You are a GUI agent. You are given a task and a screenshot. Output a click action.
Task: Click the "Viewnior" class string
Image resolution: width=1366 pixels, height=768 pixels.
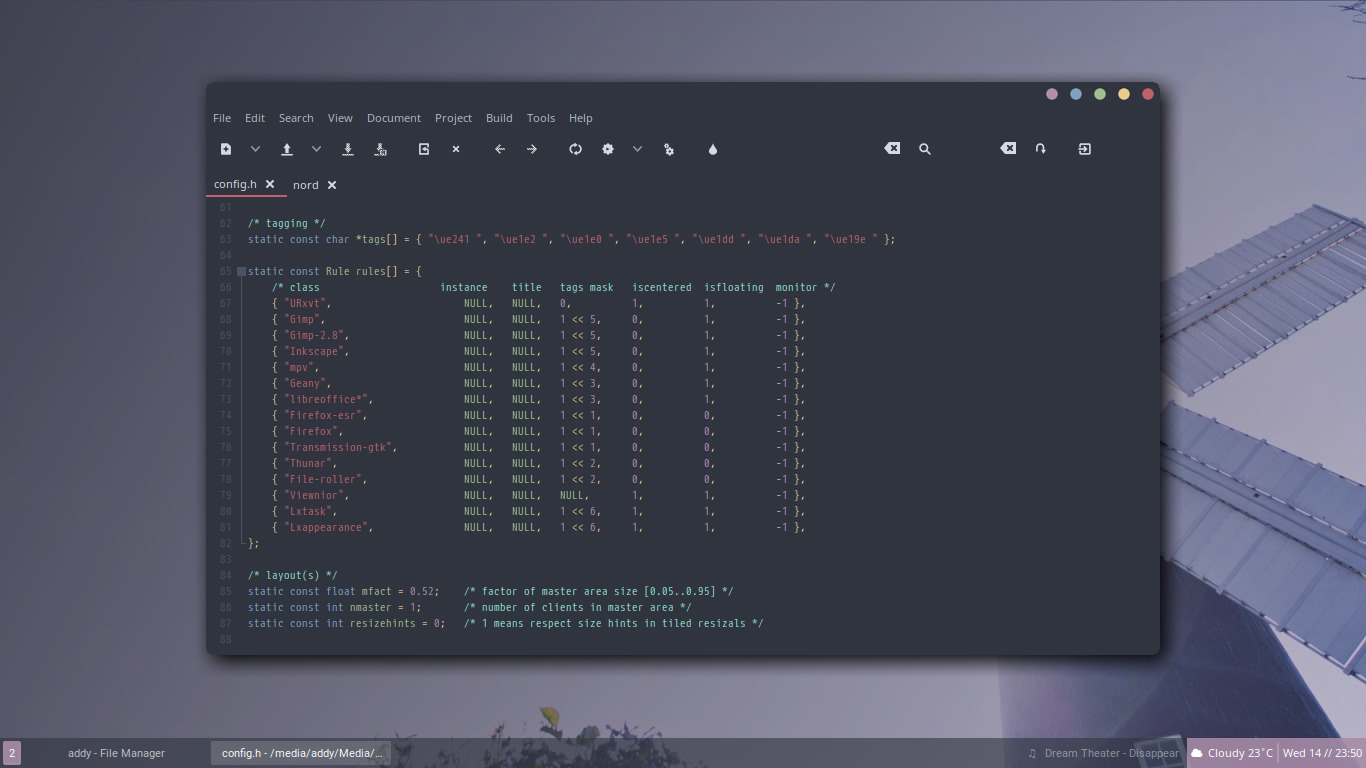point(315,495)
